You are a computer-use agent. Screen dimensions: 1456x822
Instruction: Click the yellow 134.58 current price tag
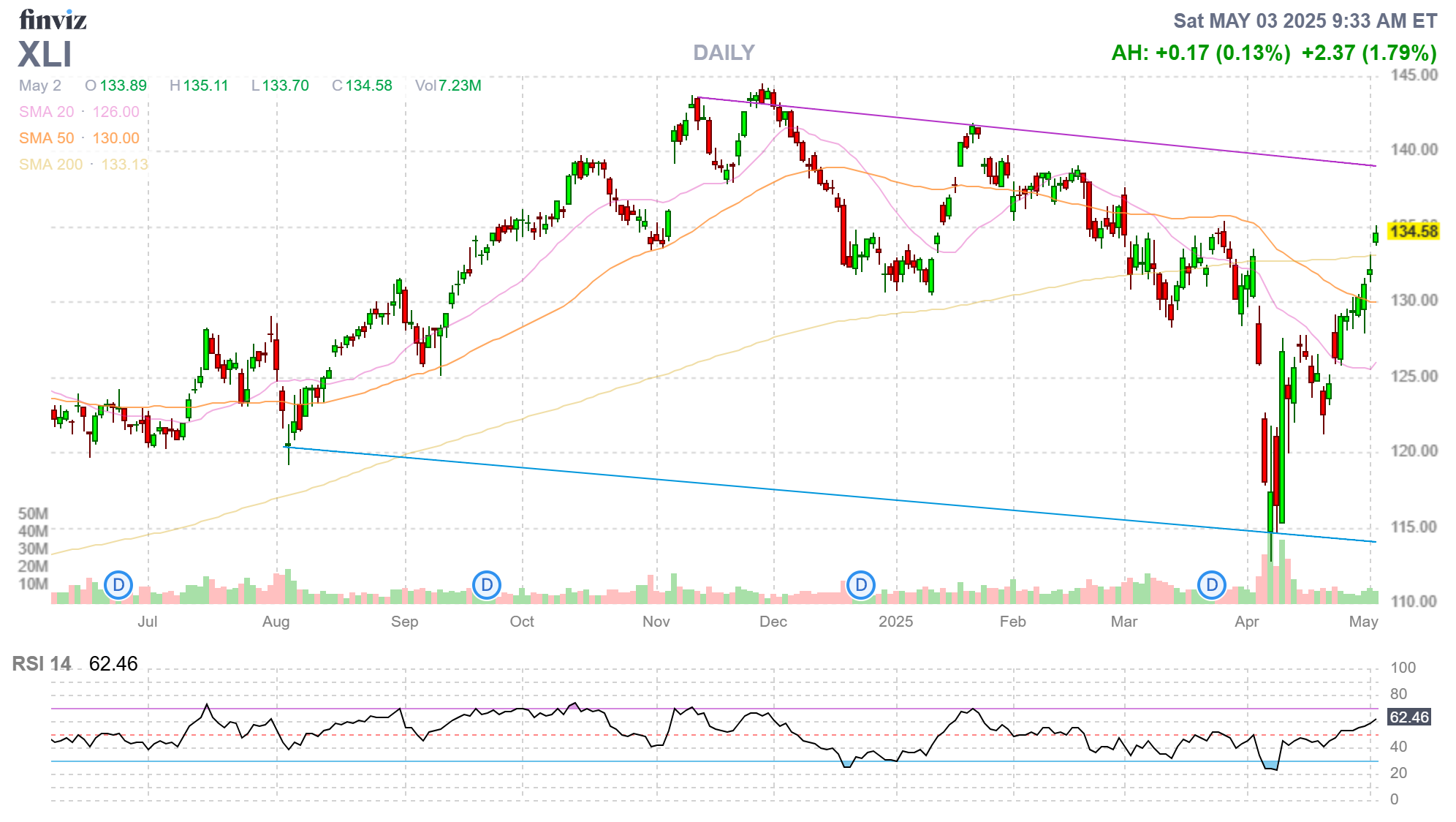tap(1413, 232)
